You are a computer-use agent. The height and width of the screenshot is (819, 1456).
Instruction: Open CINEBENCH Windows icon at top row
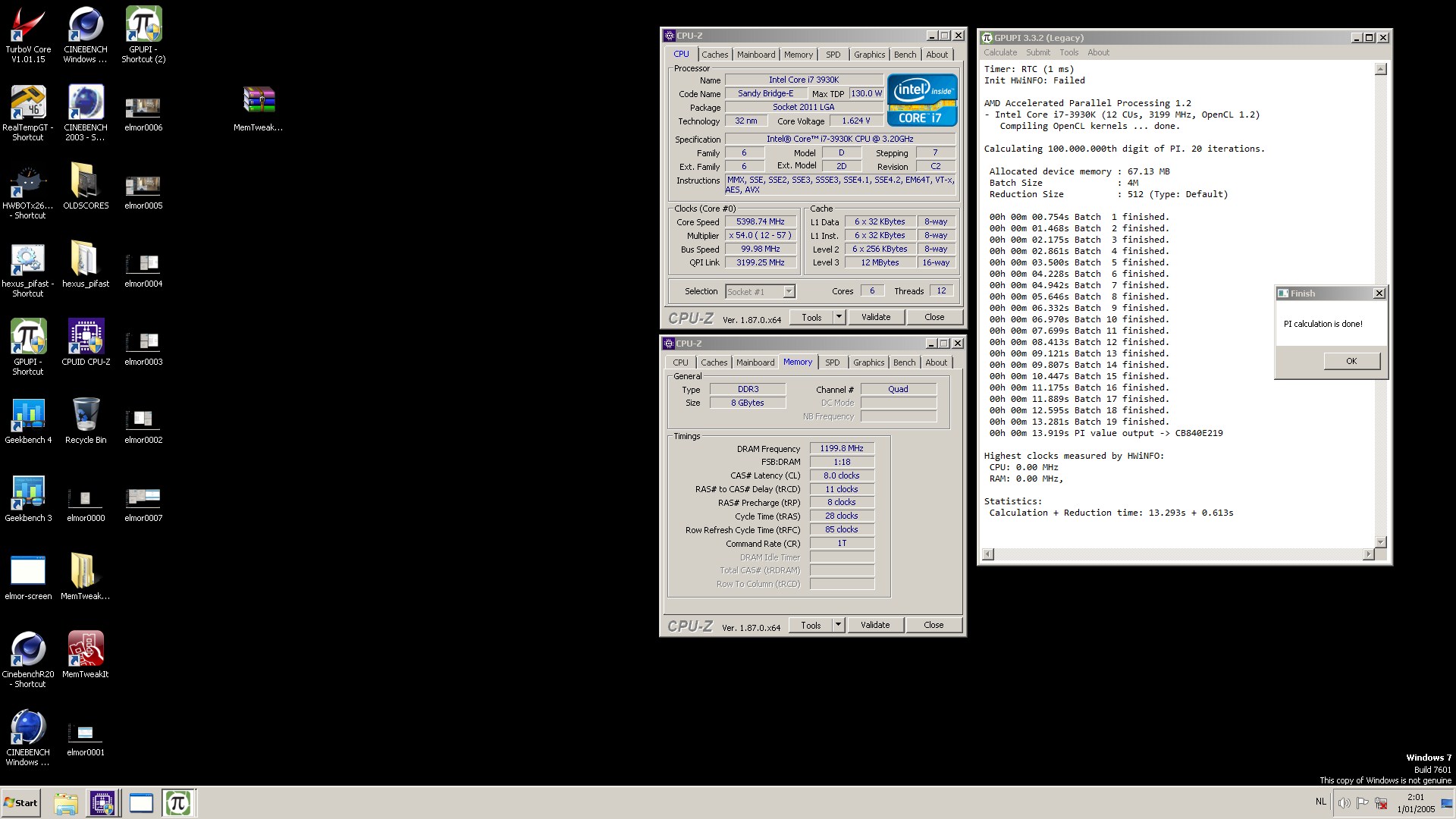click(86, 34)
